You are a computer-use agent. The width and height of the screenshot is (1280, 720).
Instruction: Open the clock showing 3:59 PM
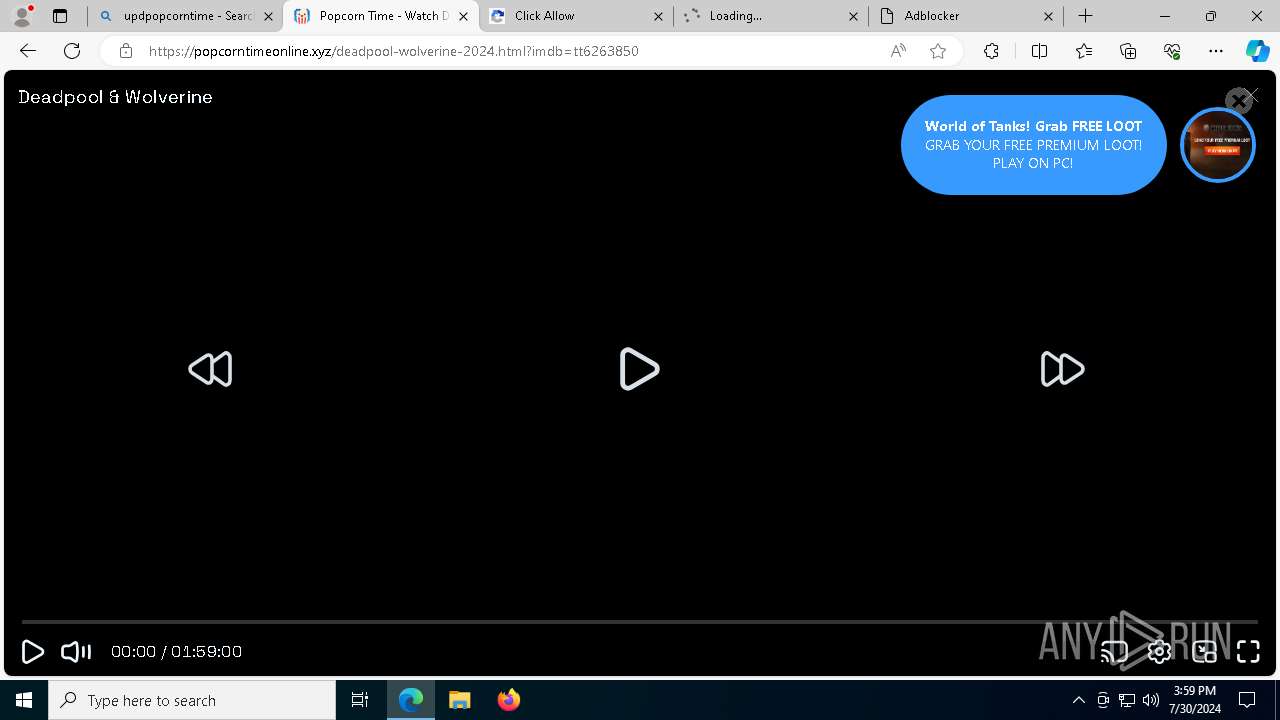click(1194, 700)
